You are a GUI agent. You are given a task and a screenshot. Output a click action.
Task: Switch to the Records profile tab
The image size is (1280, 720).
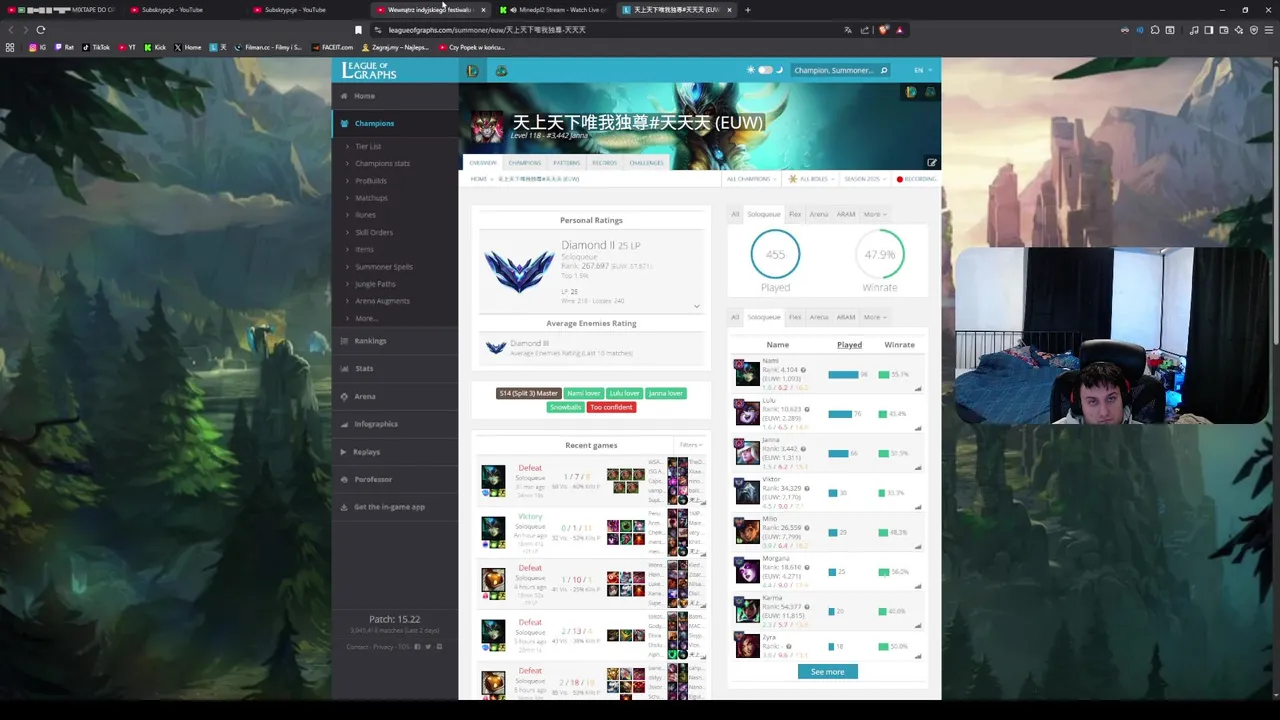tap(604, 163)
